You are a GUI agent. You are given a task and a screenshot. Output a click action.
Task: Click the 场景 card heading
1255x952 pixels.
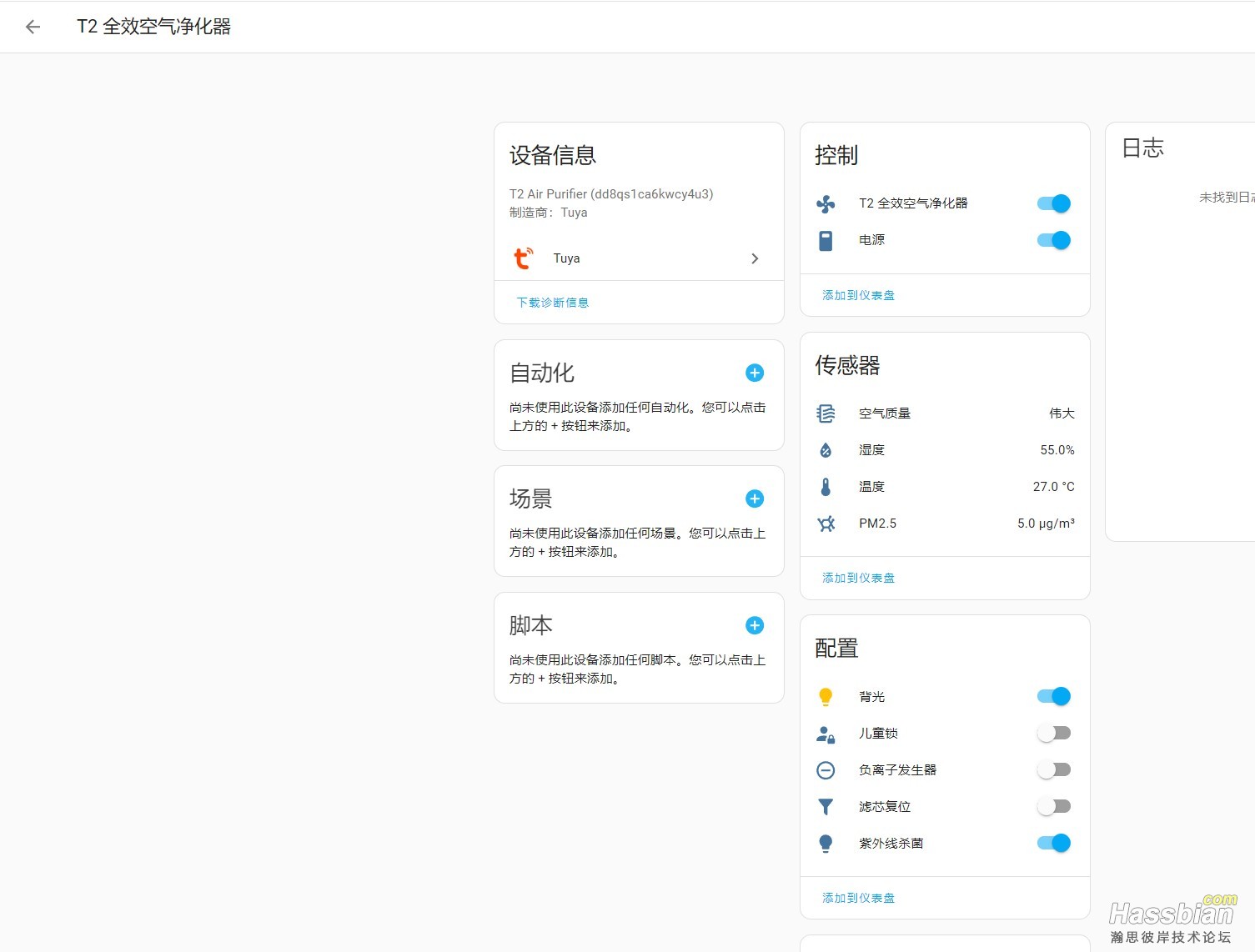[531, 499]
